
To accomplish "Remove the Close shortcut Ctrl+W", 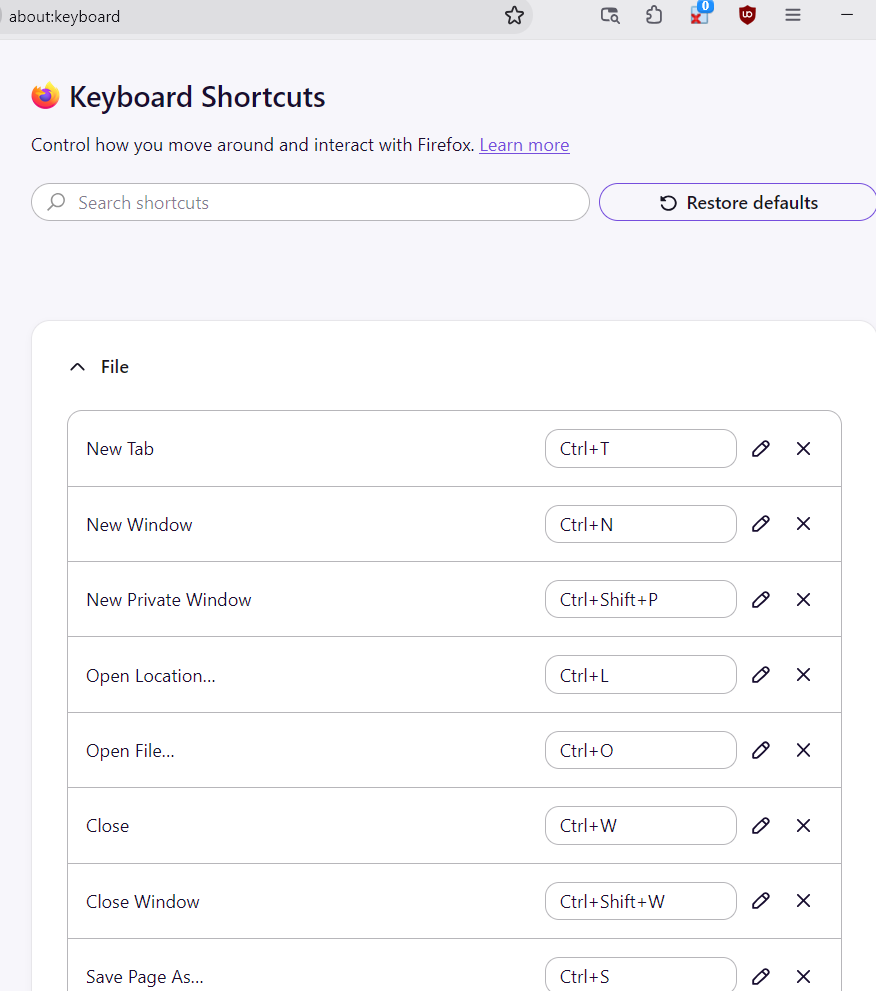I will pos(803,826).
